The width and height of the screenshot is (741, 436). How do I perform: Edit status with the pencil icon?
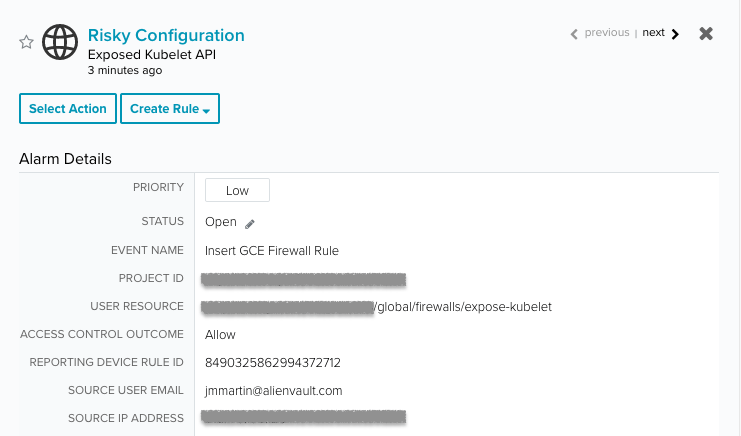pos(250,224)
